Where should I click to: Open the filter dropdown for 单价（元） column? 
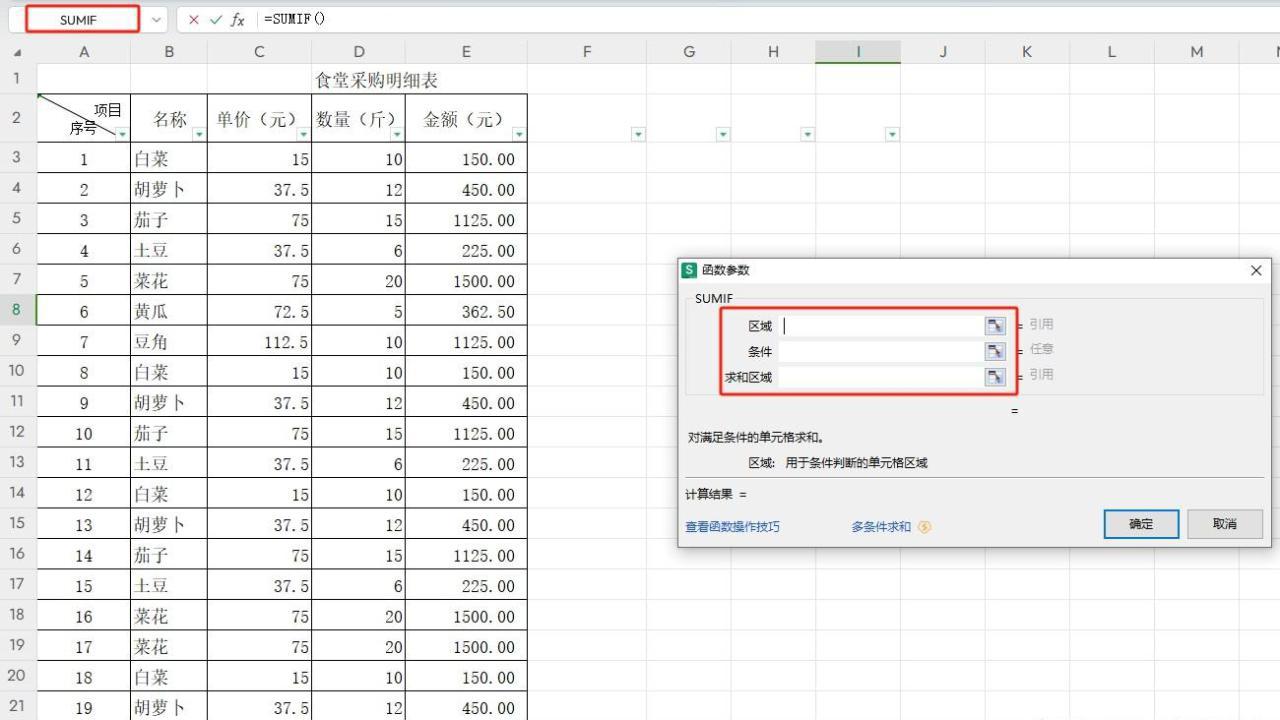click(x=303, y=134)
